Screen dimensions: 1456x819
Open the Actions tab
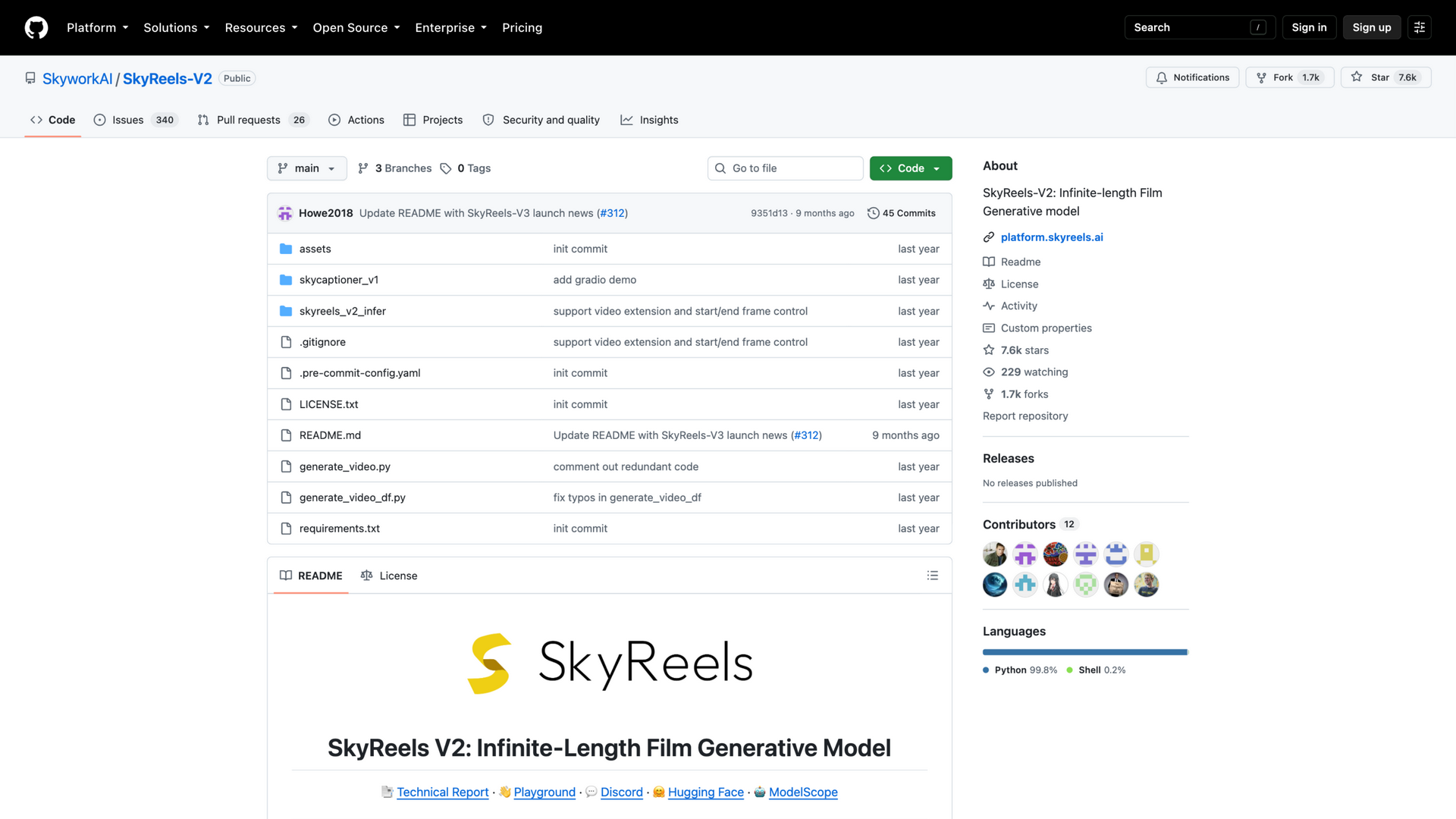point(356,120)
